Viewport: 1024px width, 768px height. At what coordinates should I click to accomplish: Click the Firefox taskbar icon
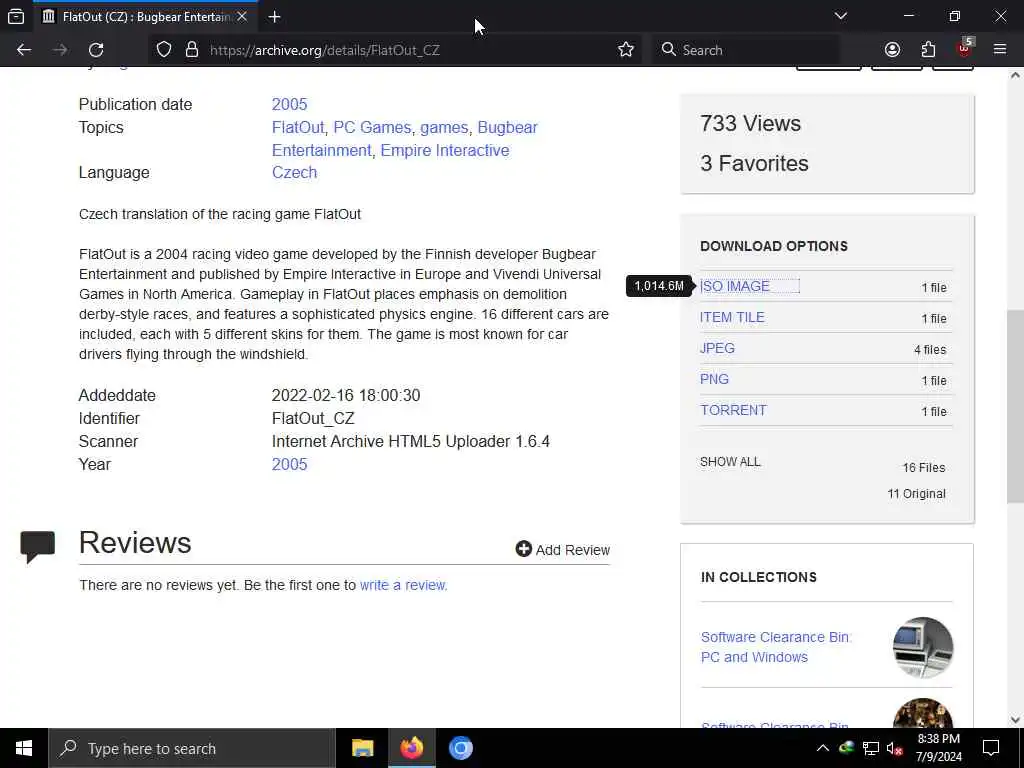pyautogui.click(x=411, y=748)
